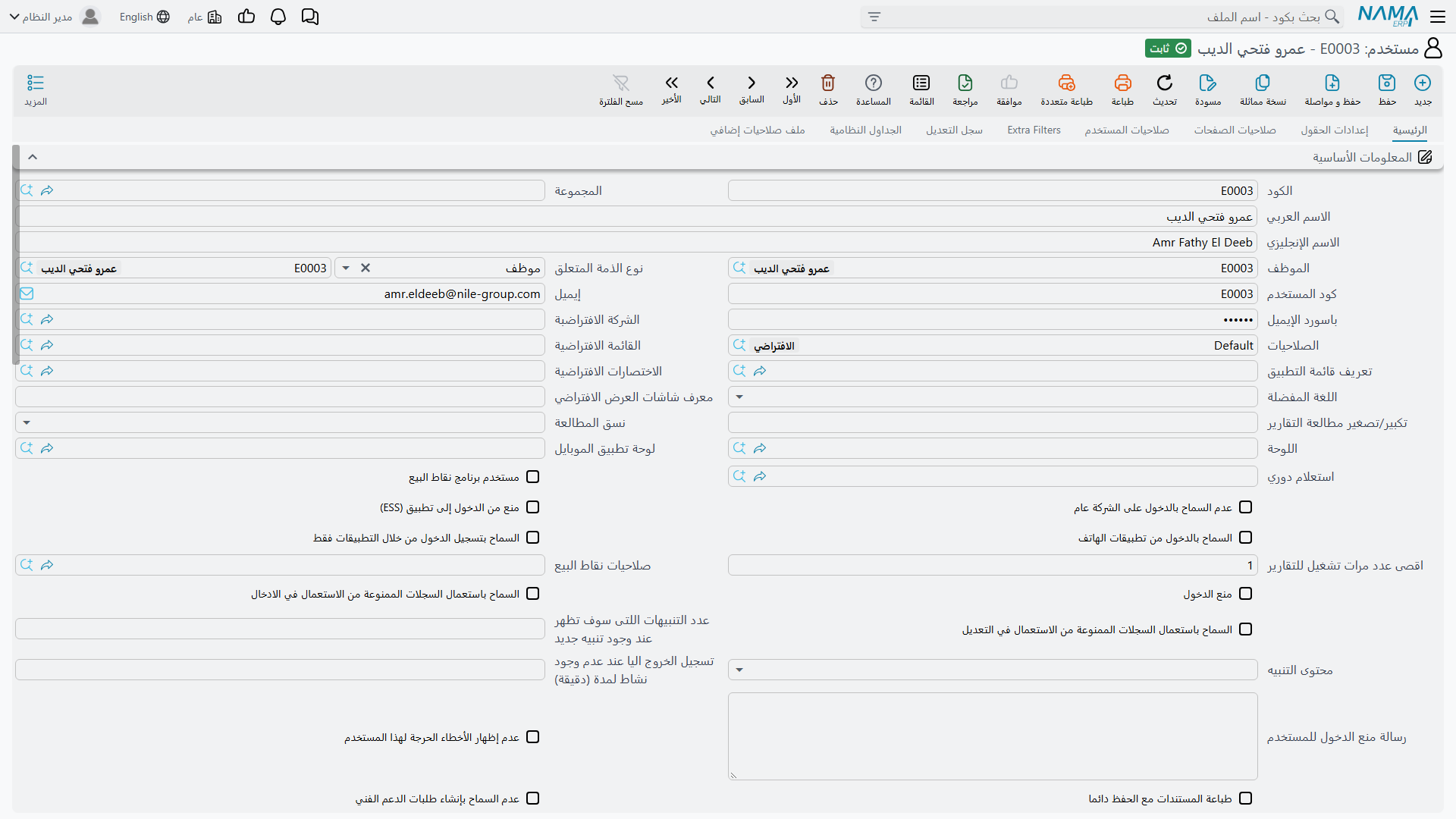The image size is (1456, 819).
Task: Open the نسق المطالعة dropdown
Action: click(27, 422)
